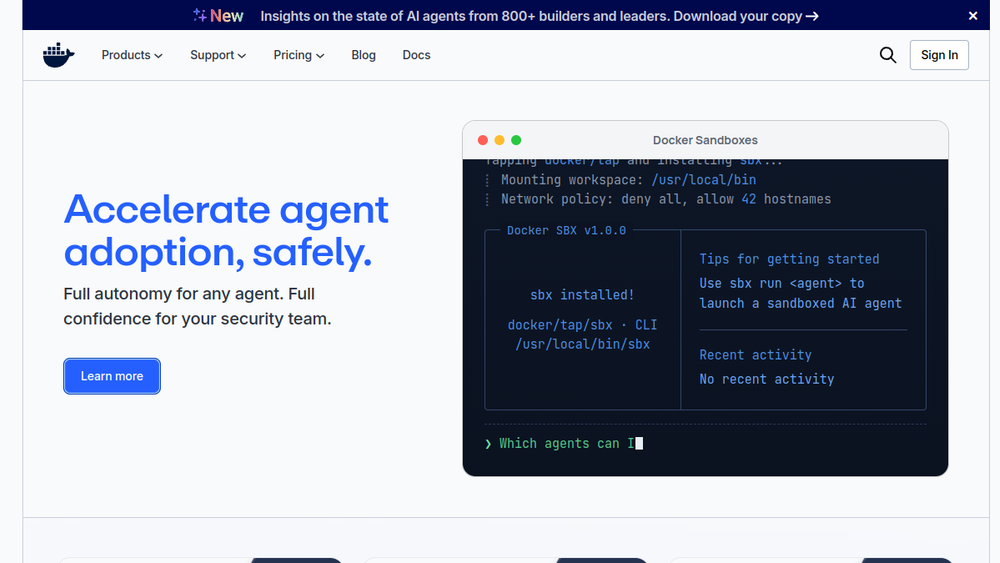The image size is (1000, 563).
Task: Go to Docs in navigation
Action: point(416,55)
